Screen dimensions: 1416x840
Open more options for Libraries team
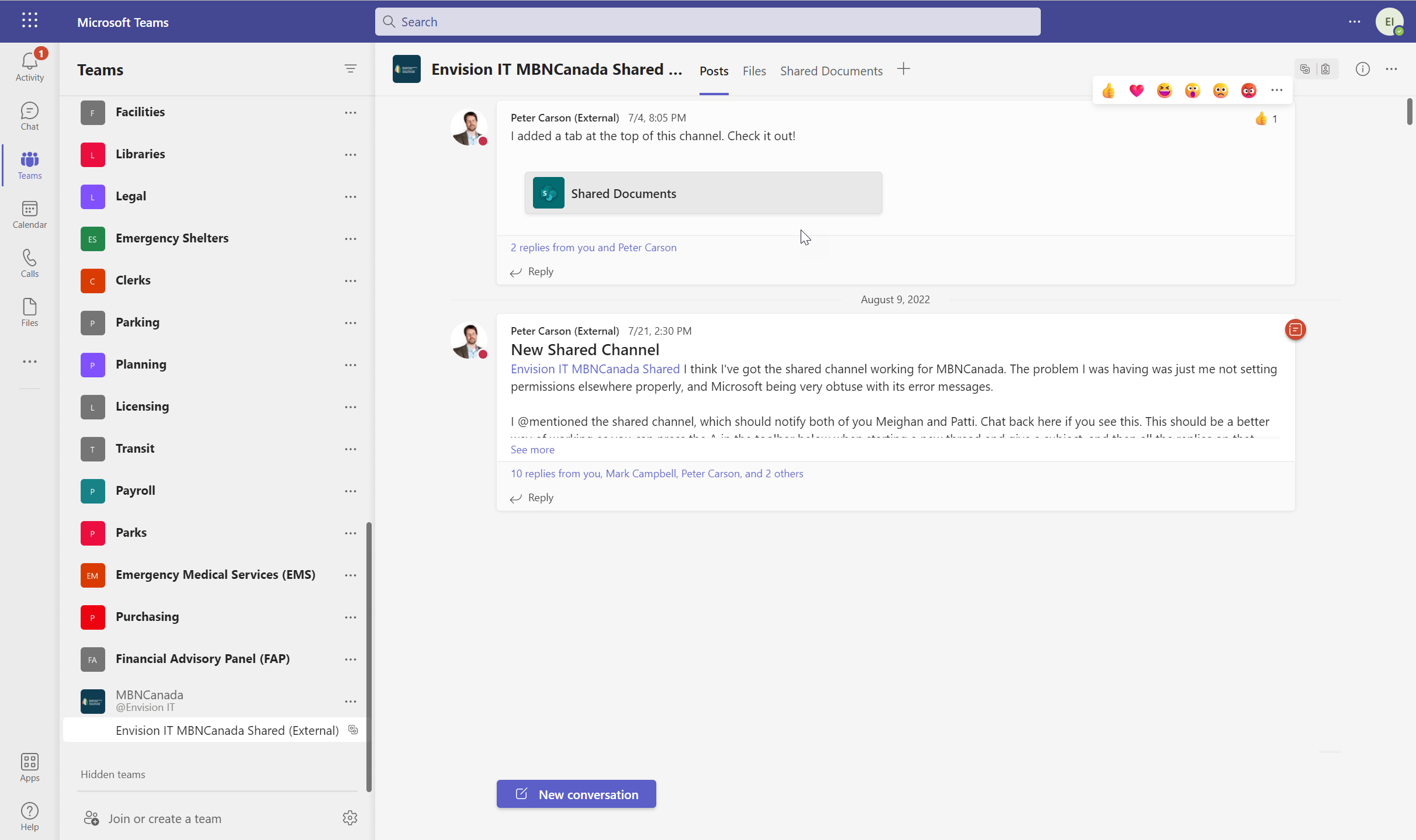coord(350,154)
